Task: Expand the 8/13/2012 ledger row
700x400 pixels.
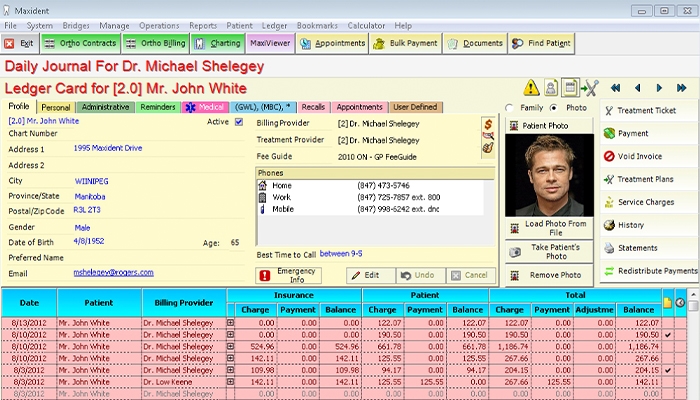Action: tap(232, 323)
